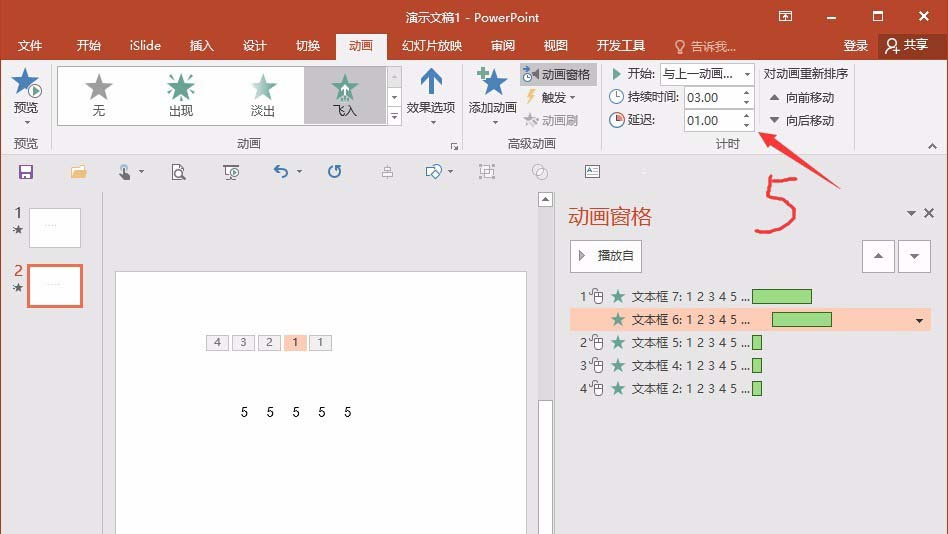Viewport: 948px width, 534px height.
Task: Start slideshow from beginning icon
Action: [x=231, y=172]
